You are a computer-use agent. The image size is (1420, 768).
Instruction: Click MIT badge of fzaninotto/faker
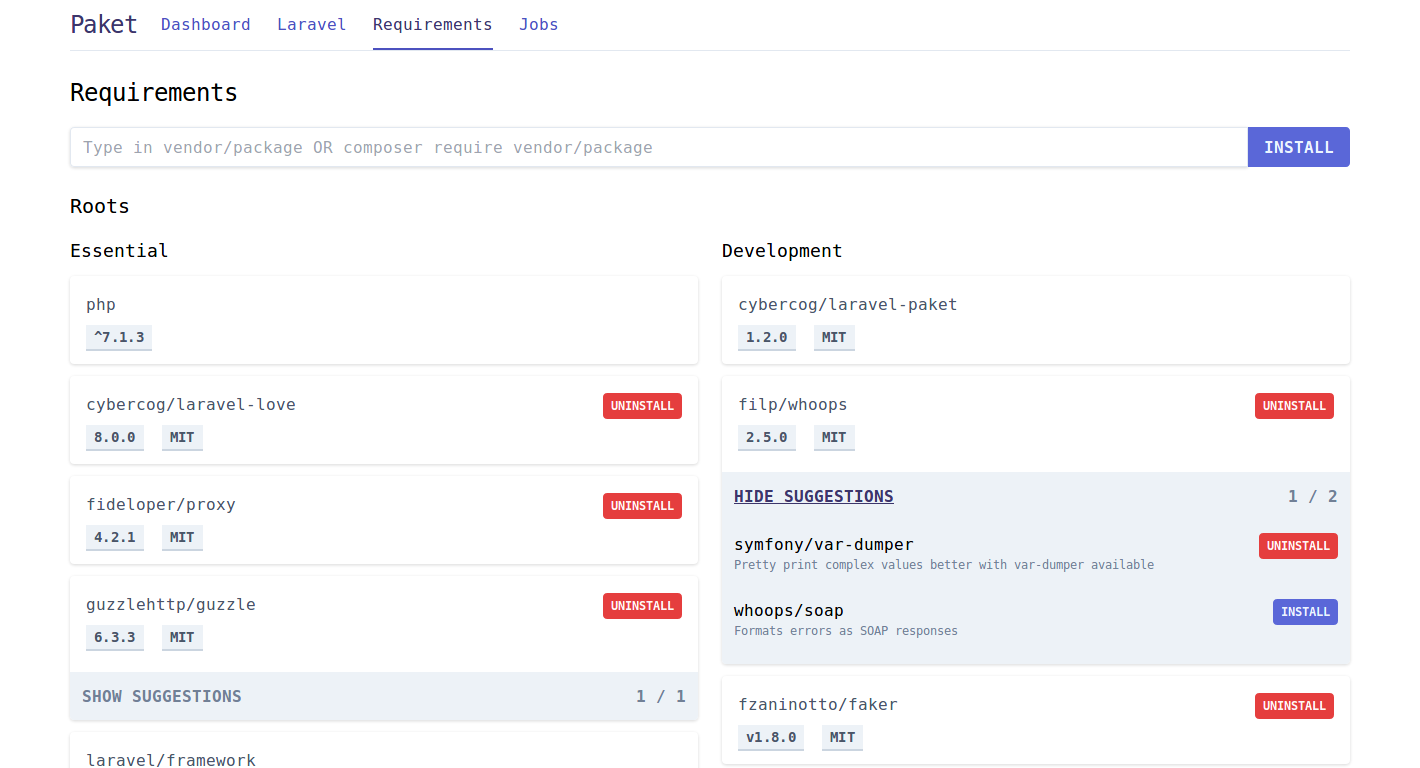tap(842, 737)
